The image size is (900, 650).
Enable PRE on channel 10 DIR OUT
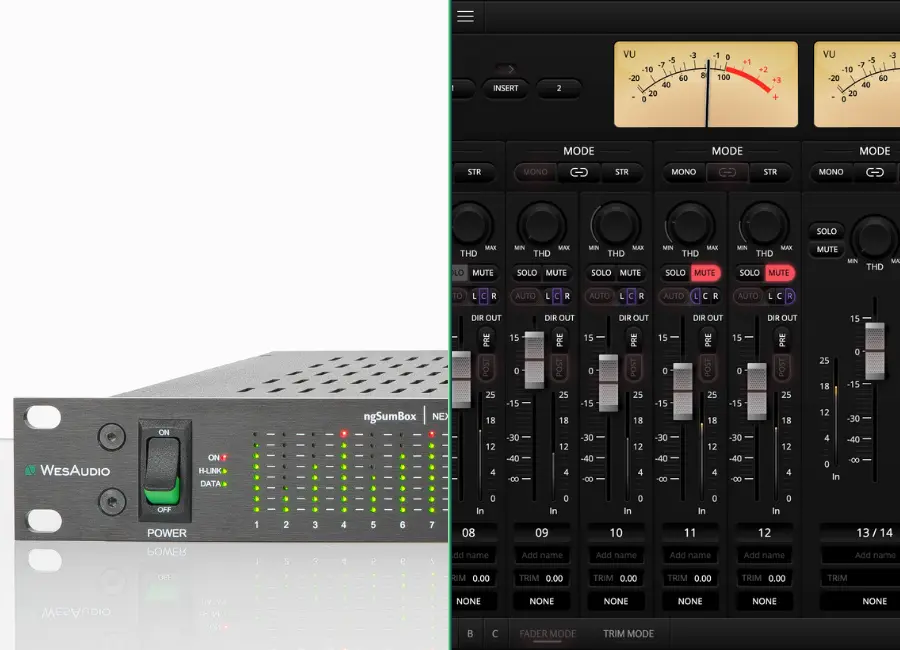[x=634, y=337]
